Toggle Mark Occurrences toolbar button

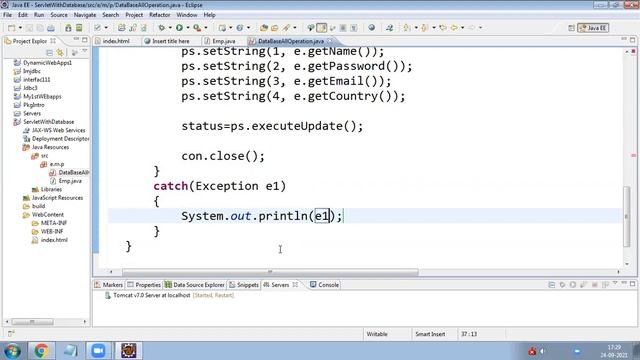point(322,28)
